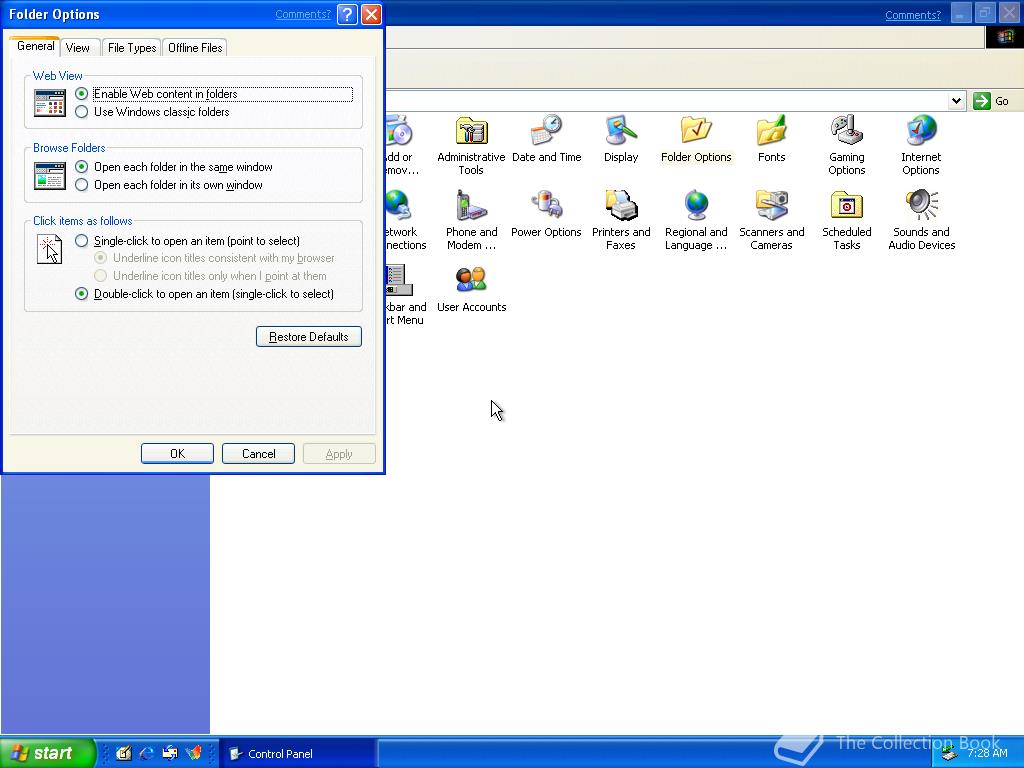The image size is (1024, 768).
Task: Switch to the General tab
Action: [x=35, y=46]
